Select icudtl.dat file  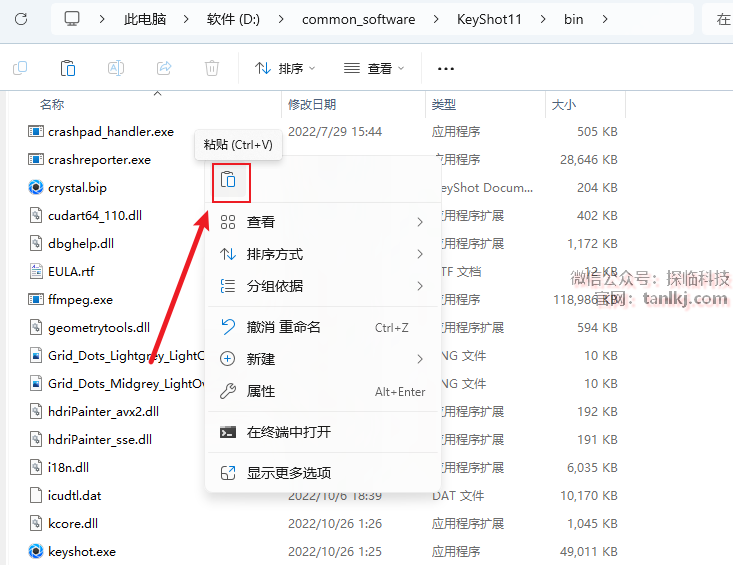pos(74,496)
